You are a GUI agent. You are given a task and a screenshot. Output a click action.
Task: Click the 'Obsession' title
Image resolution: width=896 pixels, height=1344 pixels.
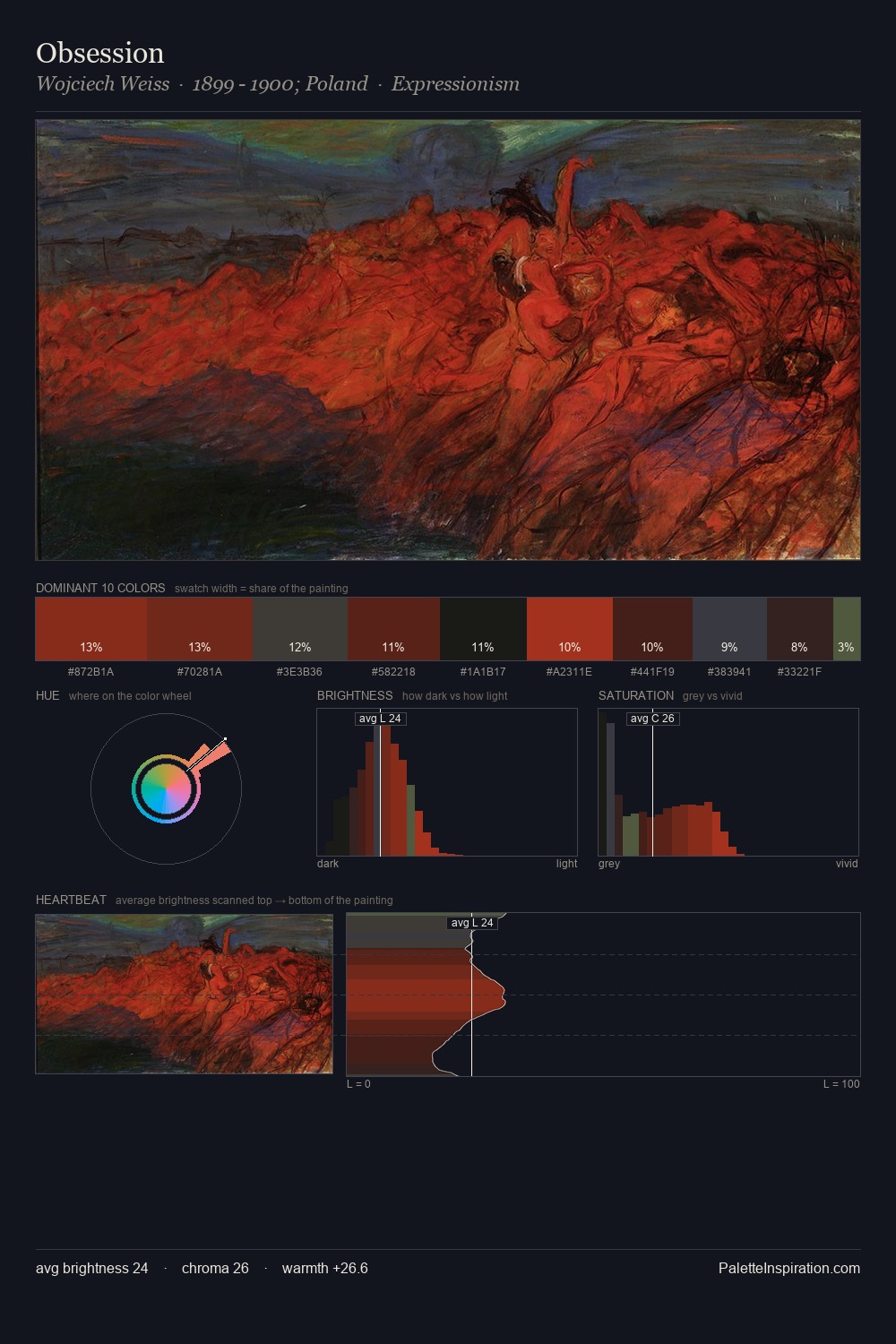[100, 53]
